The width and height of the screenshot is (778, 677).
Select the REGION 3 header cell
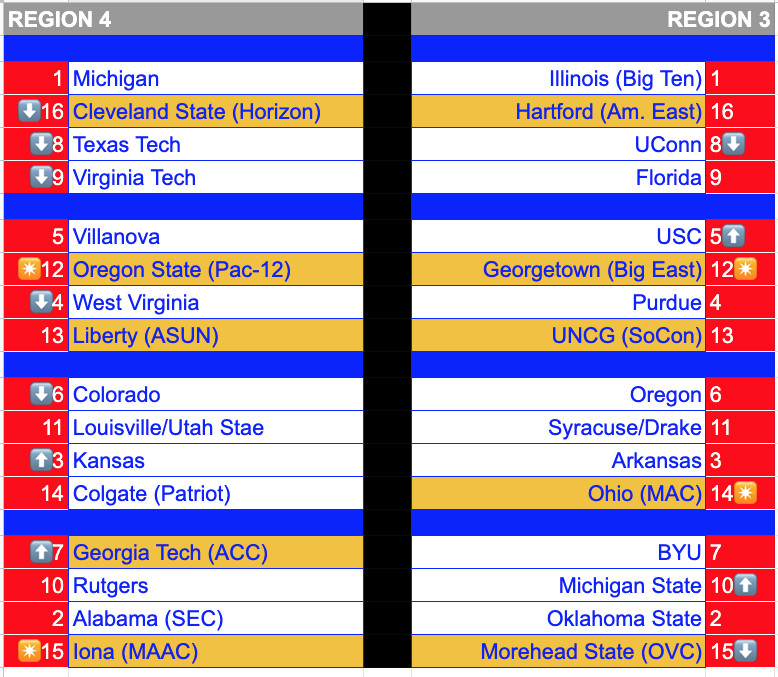[x=593, y=19]
